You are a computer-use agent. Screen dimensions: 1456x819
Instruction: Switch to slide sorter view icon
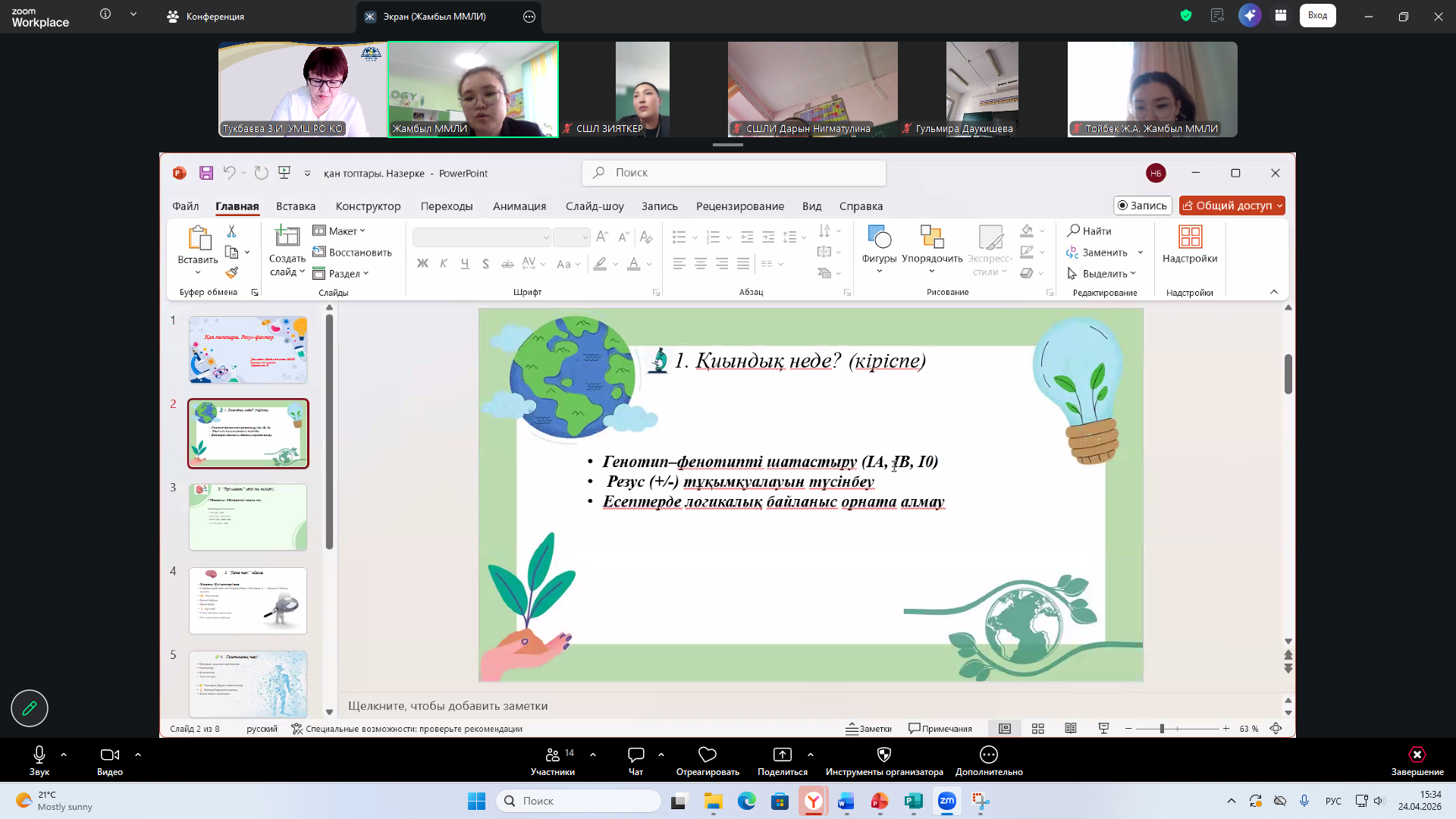point(1038,729)
